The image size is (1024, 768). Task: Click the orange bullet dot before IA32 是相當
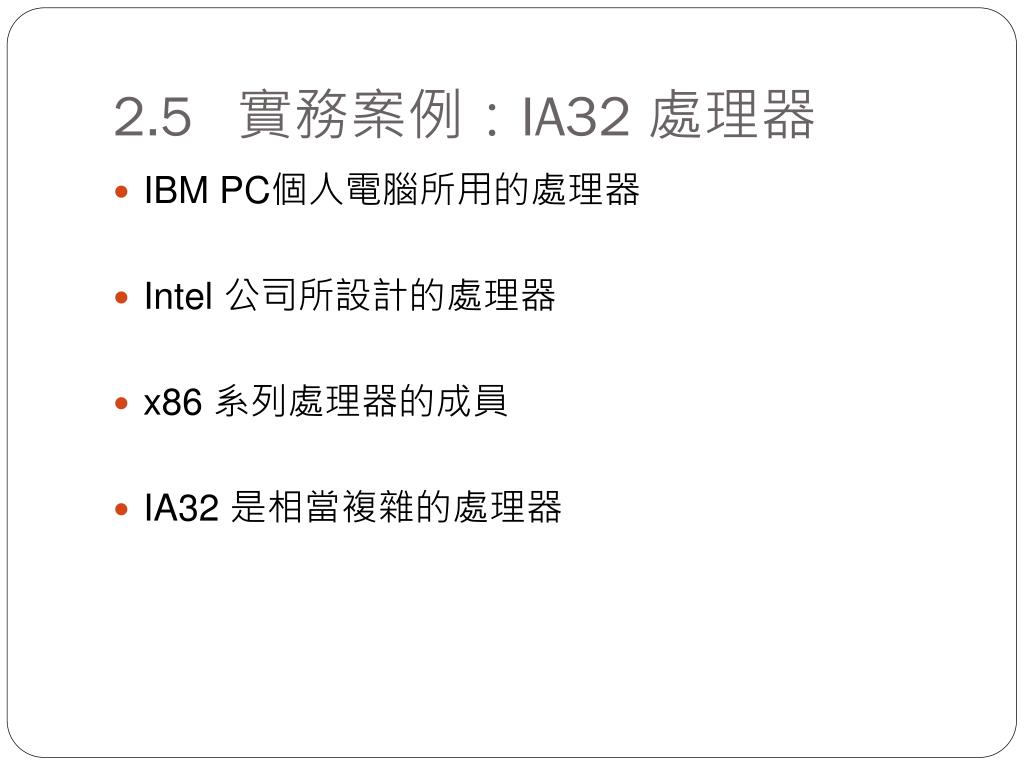point(121,509)
